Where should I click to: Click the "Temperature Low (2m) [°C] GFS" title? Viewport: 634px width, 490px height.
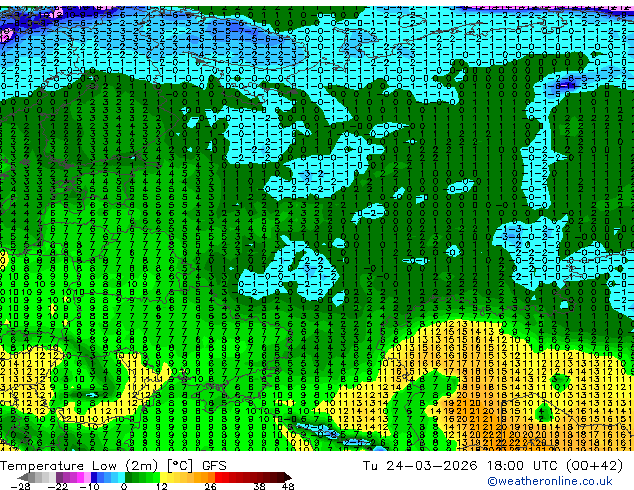(x=113, y=466)
